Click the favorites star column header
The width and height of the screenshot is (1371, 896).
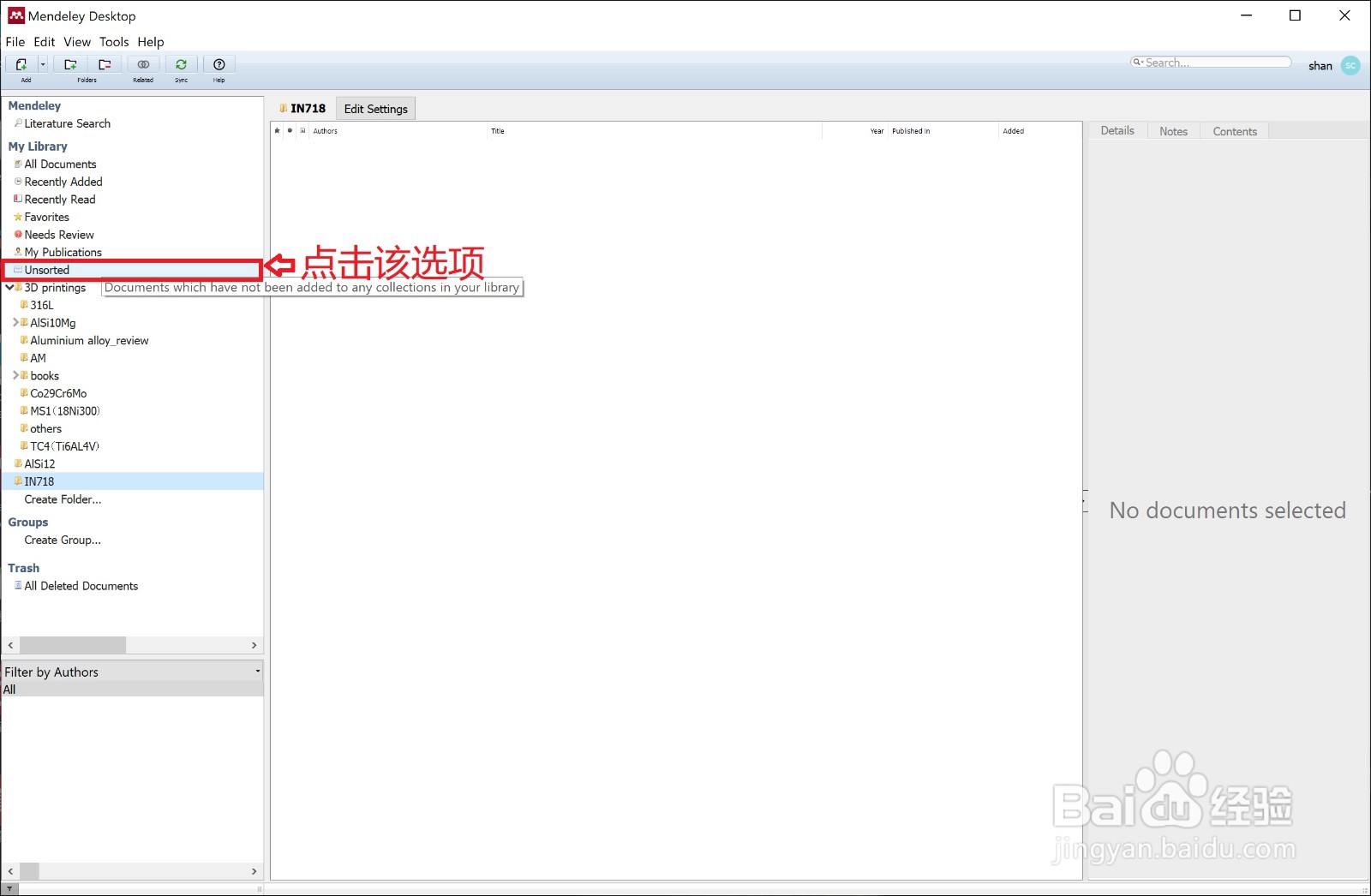pyautogui.click(x=277, y=131)
